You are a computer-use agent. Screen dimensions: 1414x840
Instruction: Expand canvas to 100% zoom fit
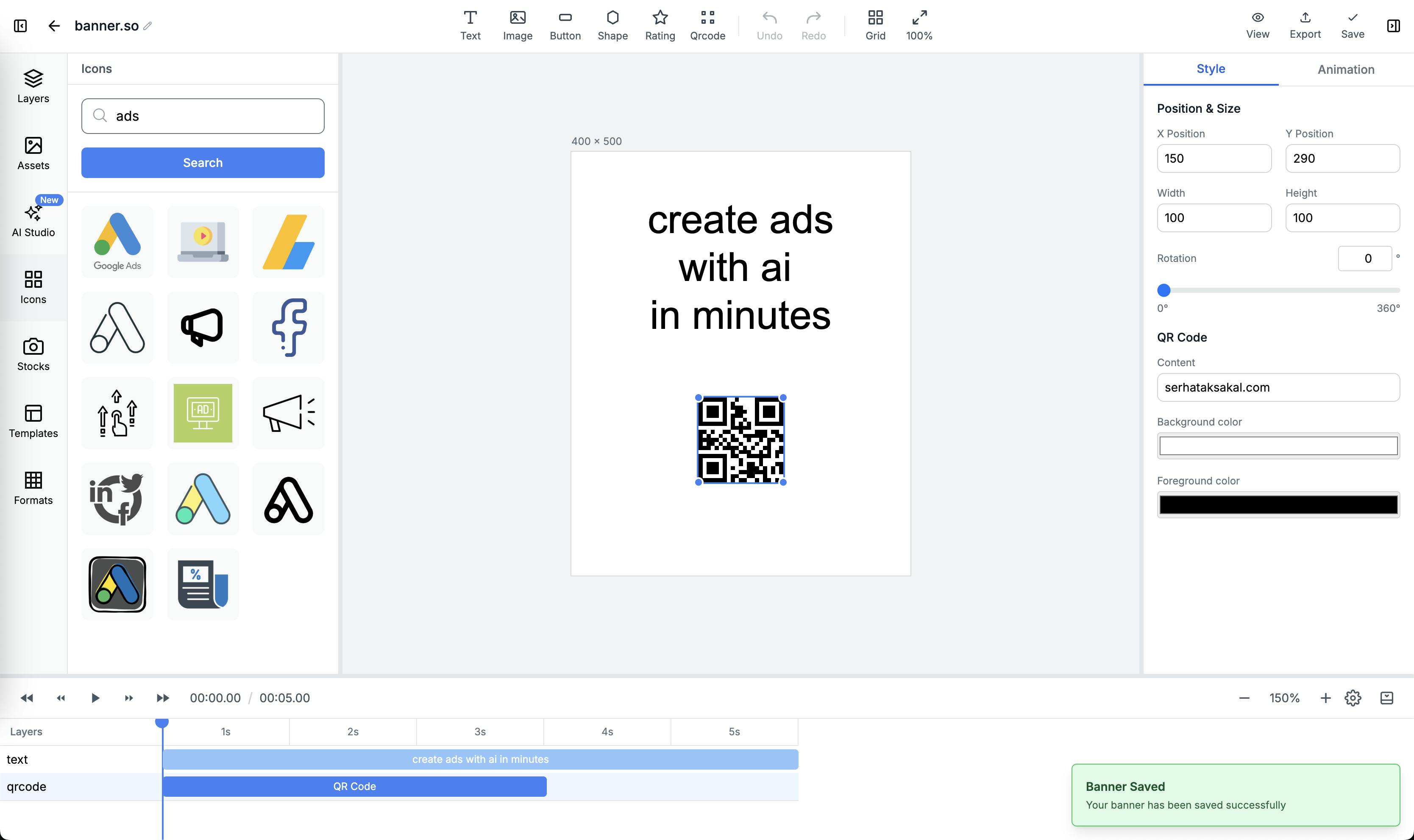point(919,25)
